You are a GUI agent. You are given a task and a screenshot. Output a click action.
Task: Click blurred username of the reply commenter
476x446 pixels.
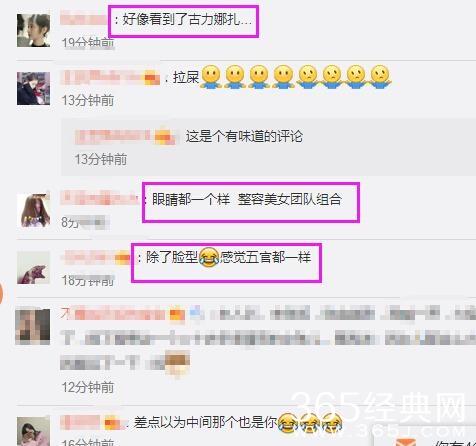[112, 136]
